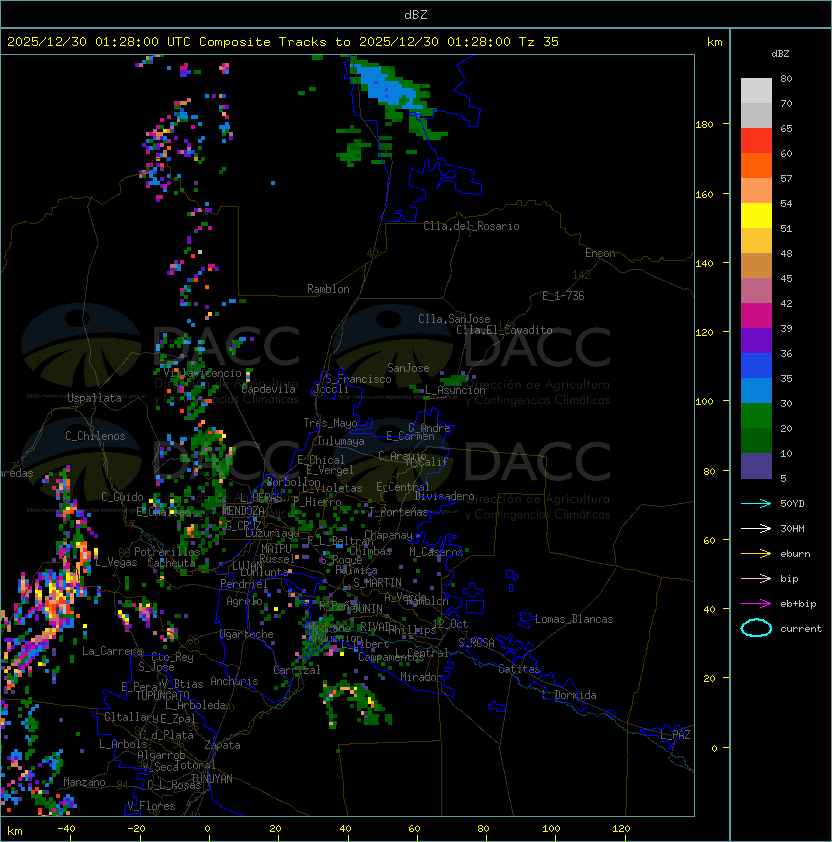The width and height of the screenshot is (832, 842).
Task: Click the current legend label
Action: [801, 629]
